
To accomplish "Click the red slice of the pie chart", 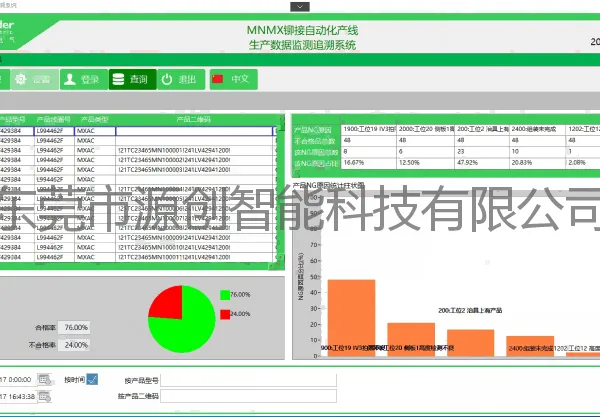I will click(168, 304).
